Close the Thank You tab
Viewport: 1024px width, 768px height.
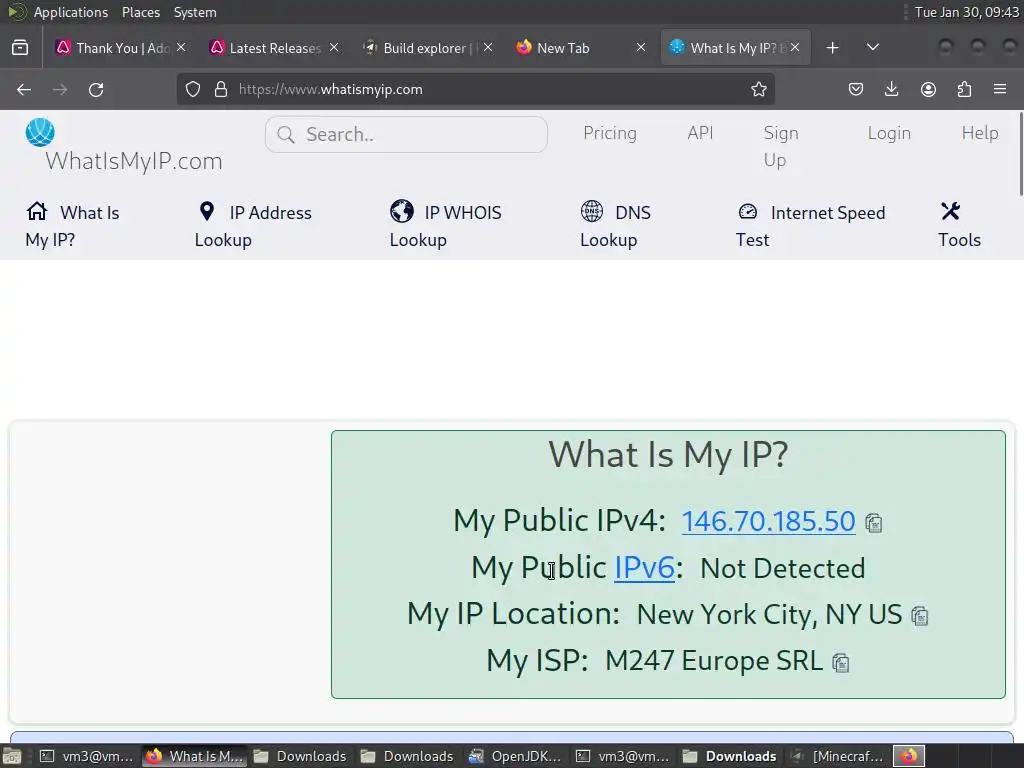[182, 48]
